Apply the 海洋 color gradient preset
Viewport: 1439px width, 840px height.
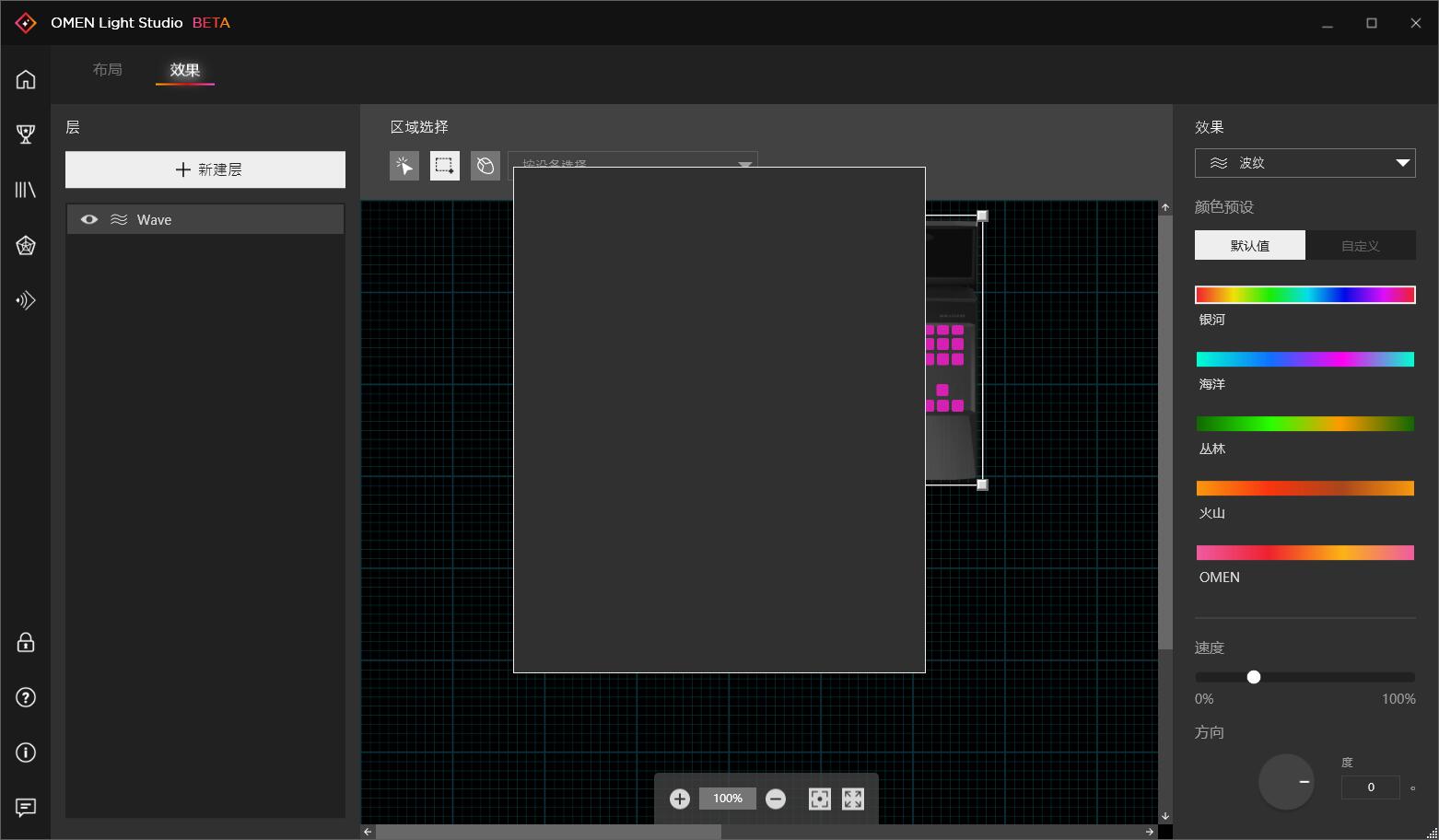(1304, 359)
